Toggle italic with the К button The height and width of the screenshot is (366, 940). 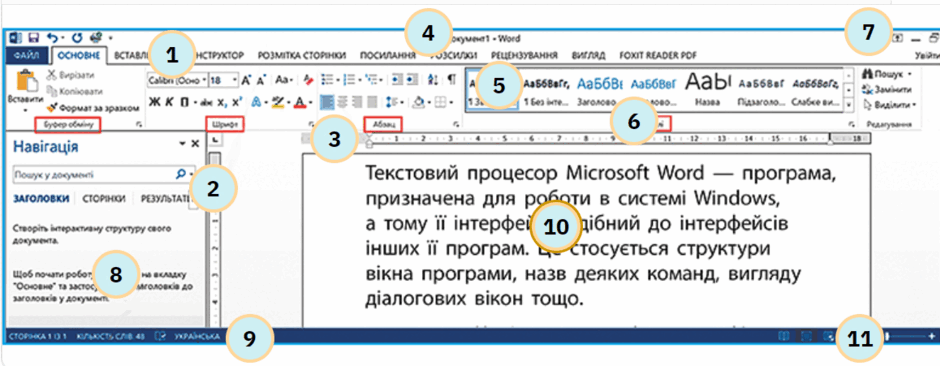(x=169, y=102)
